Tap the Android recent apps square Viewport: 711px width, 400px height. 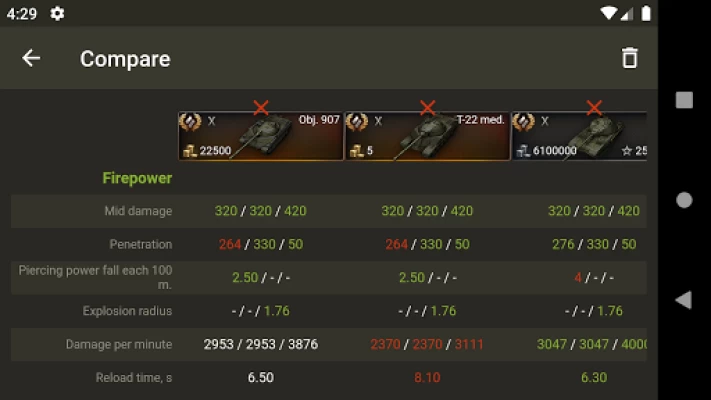tap(684, 100)
